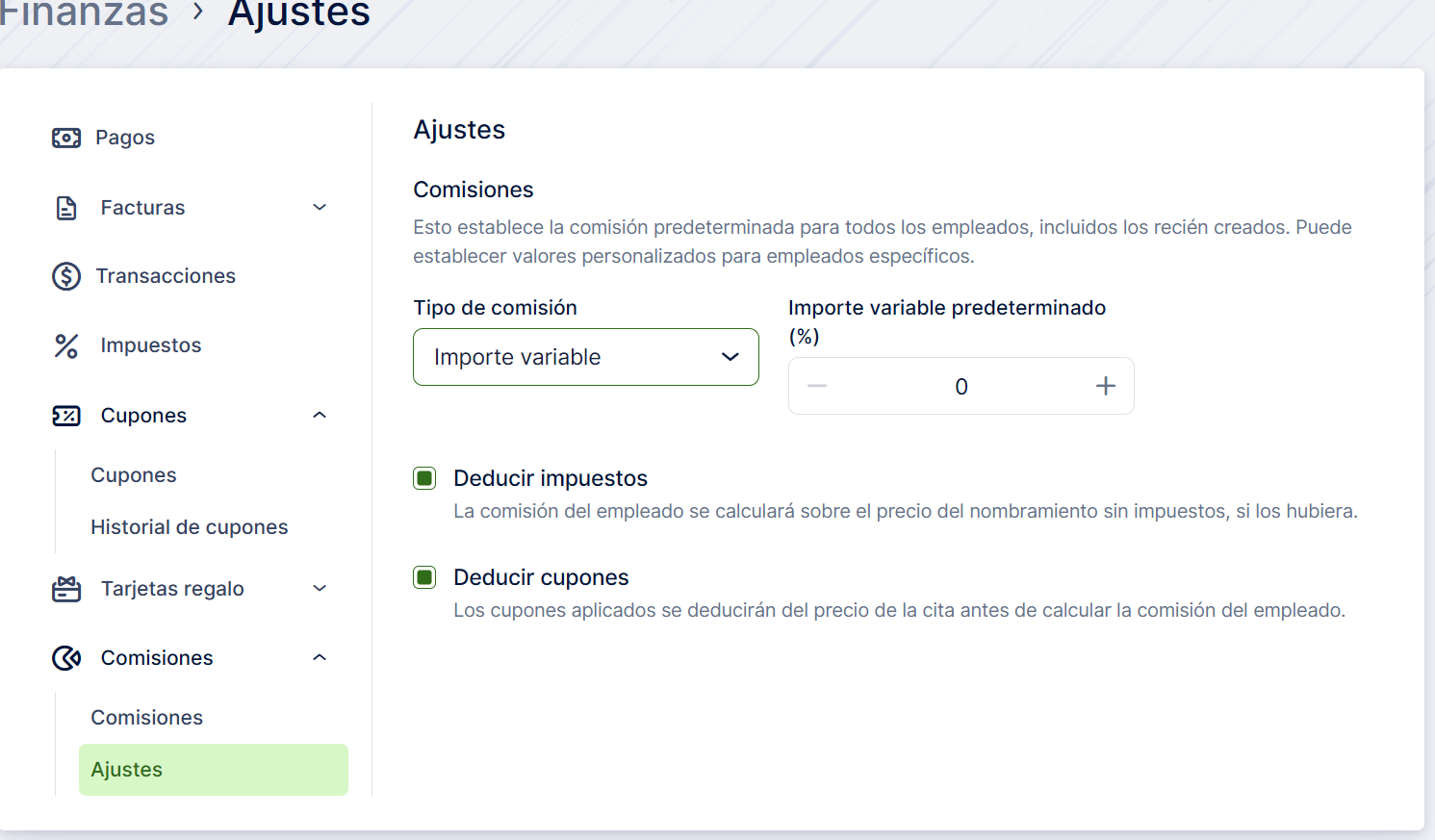
Task: Click the Transacciones dollar-circle icon
Action: [66, 276]
